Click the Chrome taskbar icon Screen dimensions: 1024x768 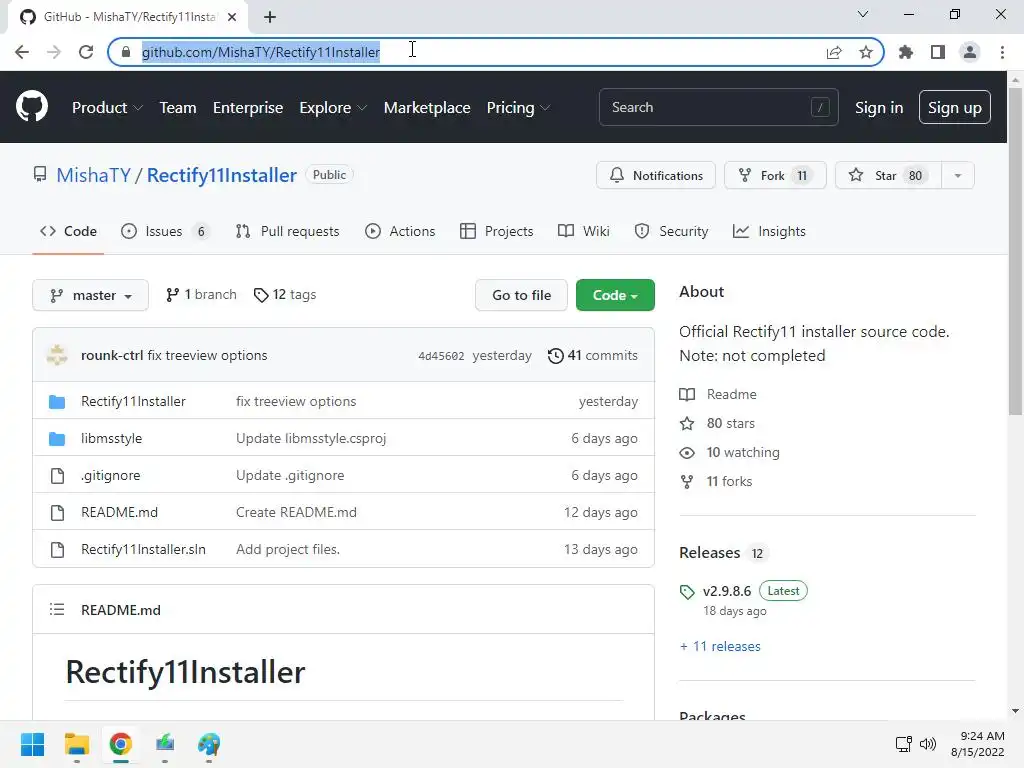point(120,744)
